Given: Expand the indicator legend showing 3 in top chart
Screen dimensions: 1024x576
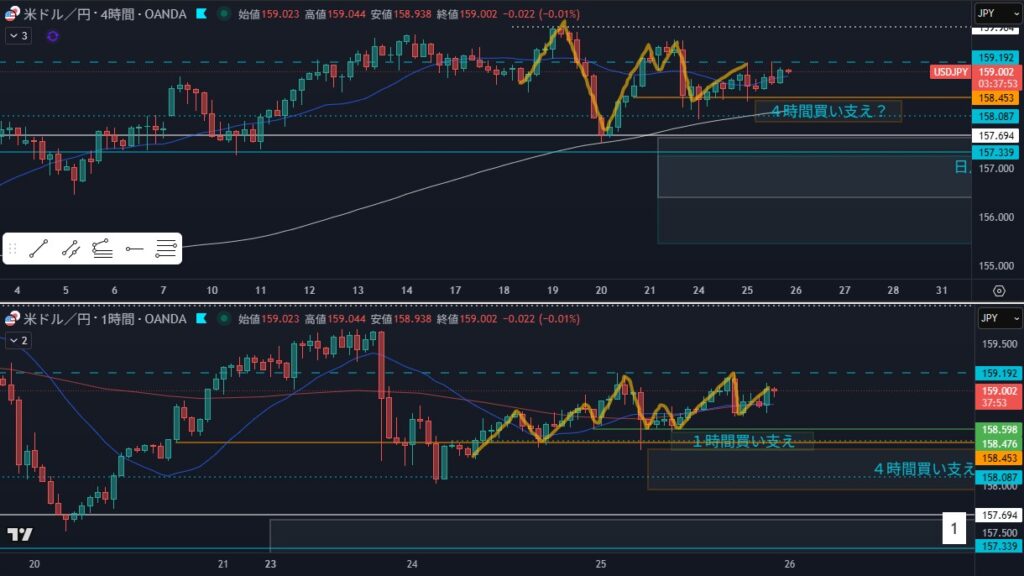Looking at the screenshot, I should pyautogui.click(x=19, y=35).
